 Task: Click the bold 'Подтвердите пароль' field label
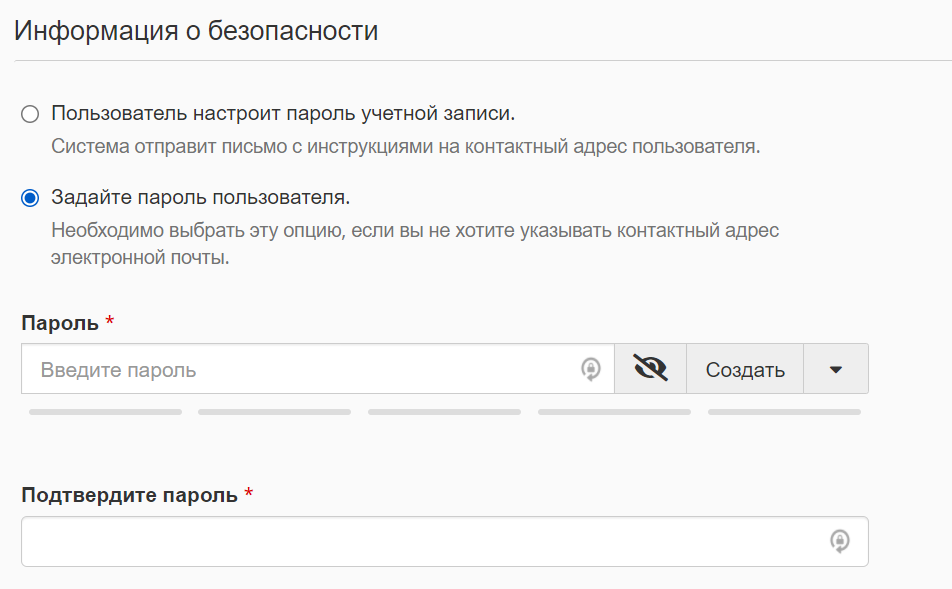[129, 495]
